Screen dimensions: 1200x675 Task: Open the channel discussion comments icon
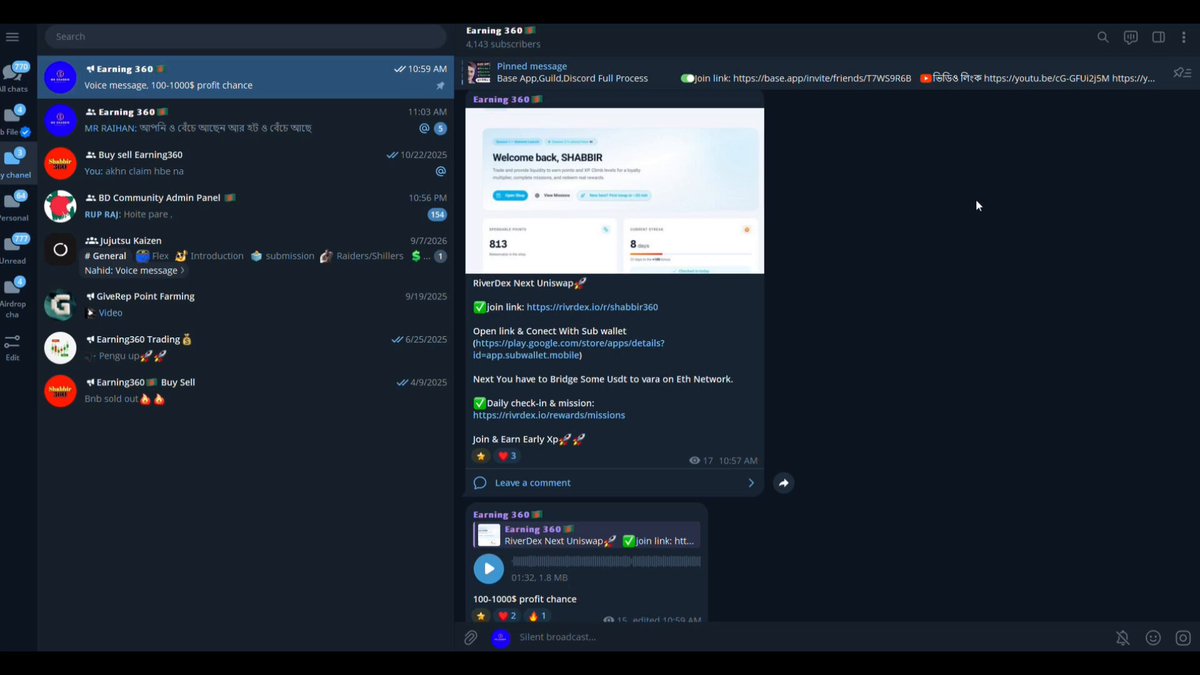click(1131, 37)
